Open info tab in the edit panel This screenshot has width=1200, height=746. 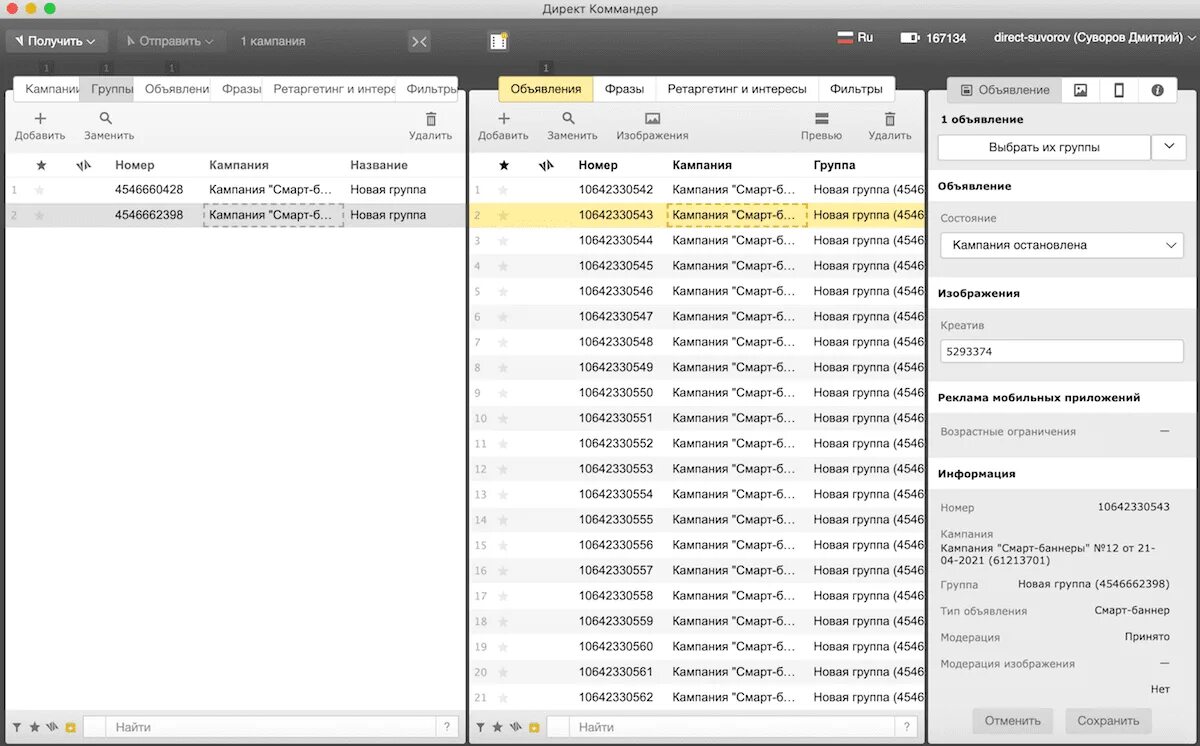tap(1157, 90)
